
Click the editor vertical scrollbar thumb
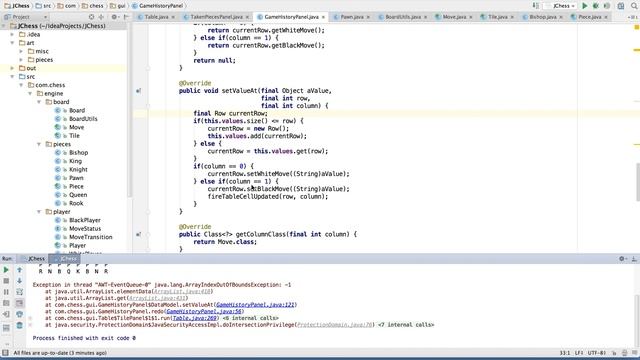[x=637, y=182]
